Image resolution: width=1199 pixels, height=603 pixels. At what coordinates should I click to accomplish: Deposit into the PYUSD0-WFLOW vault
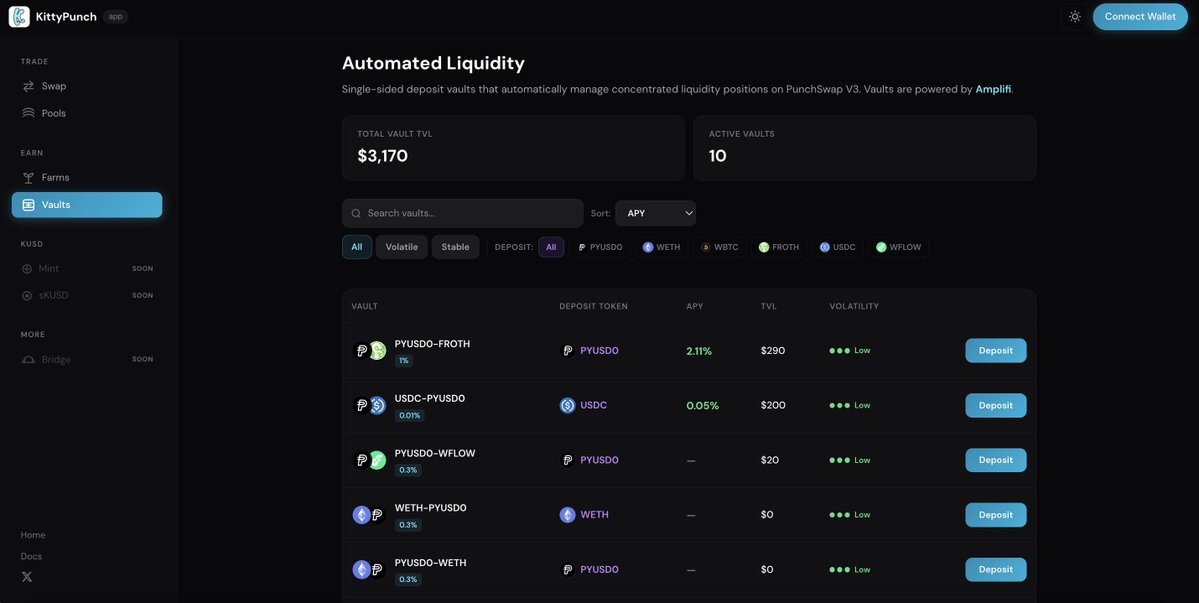996,460
